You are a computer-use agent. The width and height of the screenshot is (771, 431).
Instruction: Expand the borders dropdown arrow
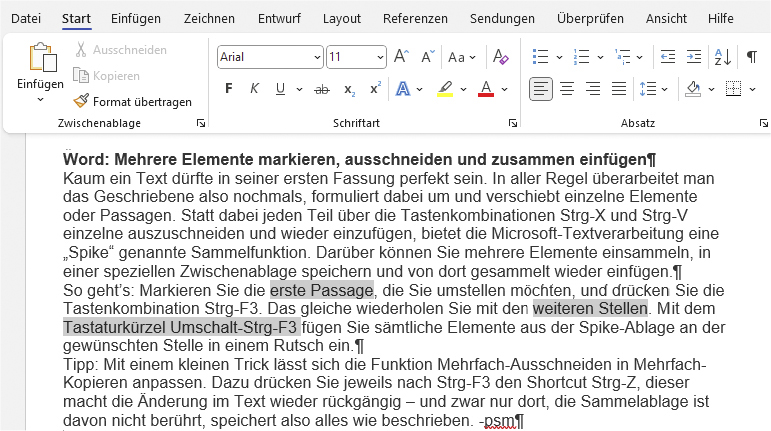[752, 89]
